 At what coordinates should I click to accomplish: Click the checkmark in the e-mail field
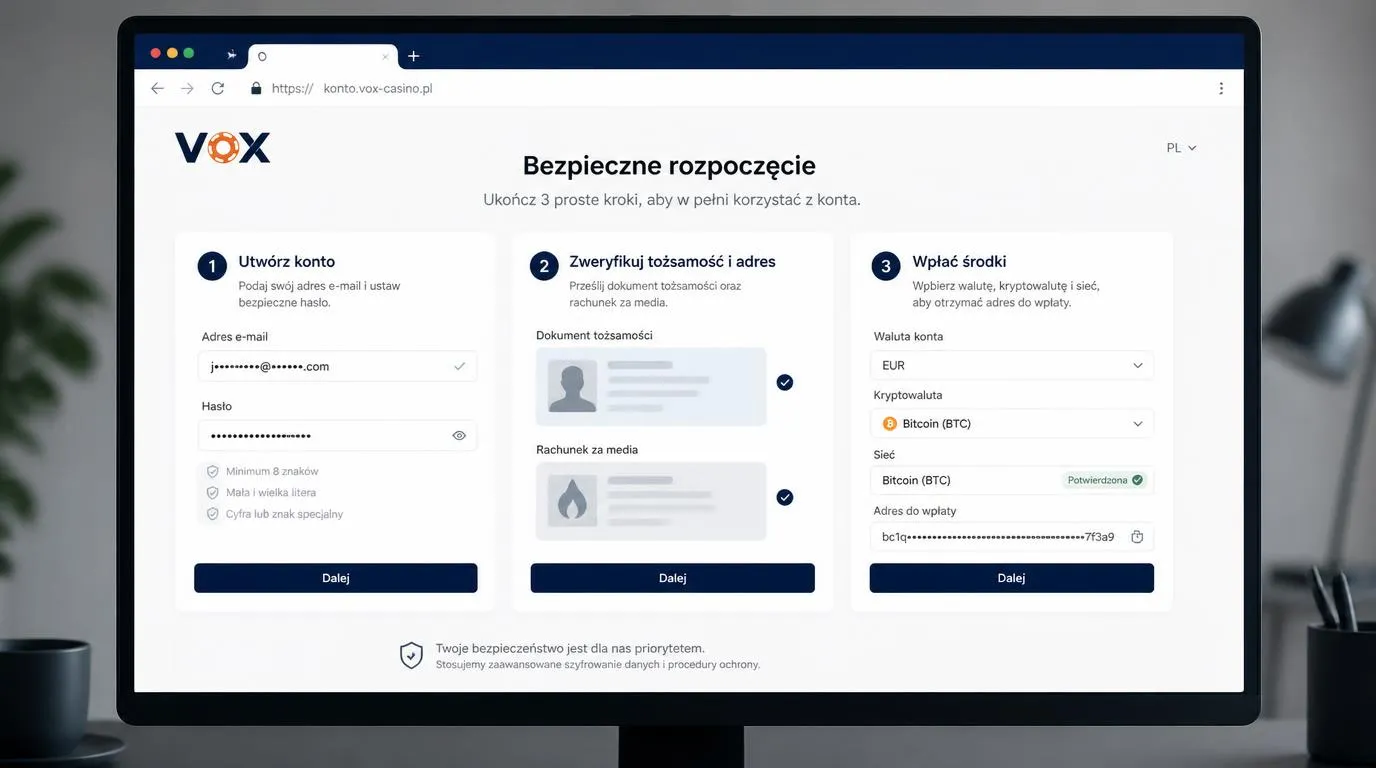pos(459,366)
